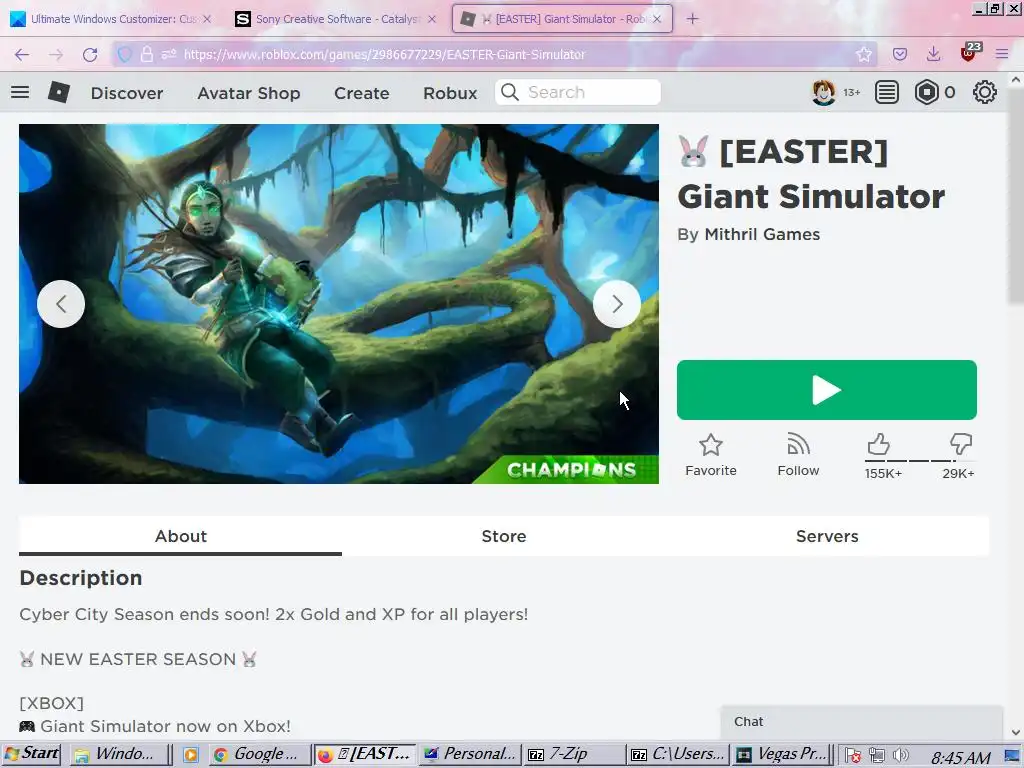Focus the Roblox Search field
Viewport: 1024px width, 768px height.
click(x=578, y=92)
